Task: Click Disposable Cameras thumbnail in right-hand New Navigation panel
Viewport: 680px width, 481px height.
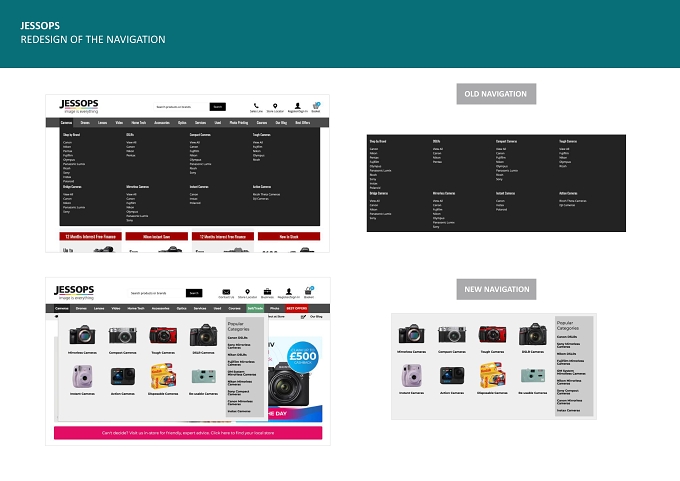Action: pos(492,375)
